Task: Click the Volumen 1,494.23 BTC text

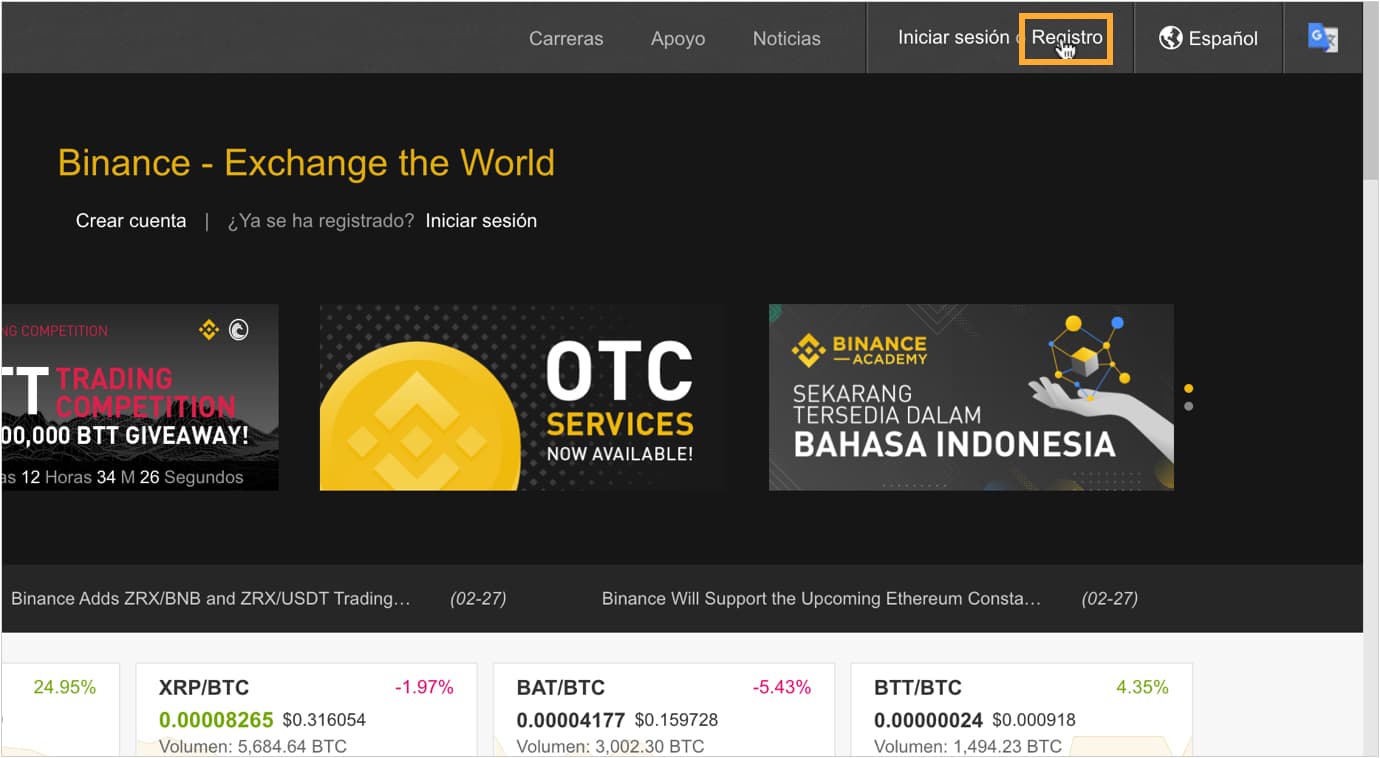Action: 968,746
